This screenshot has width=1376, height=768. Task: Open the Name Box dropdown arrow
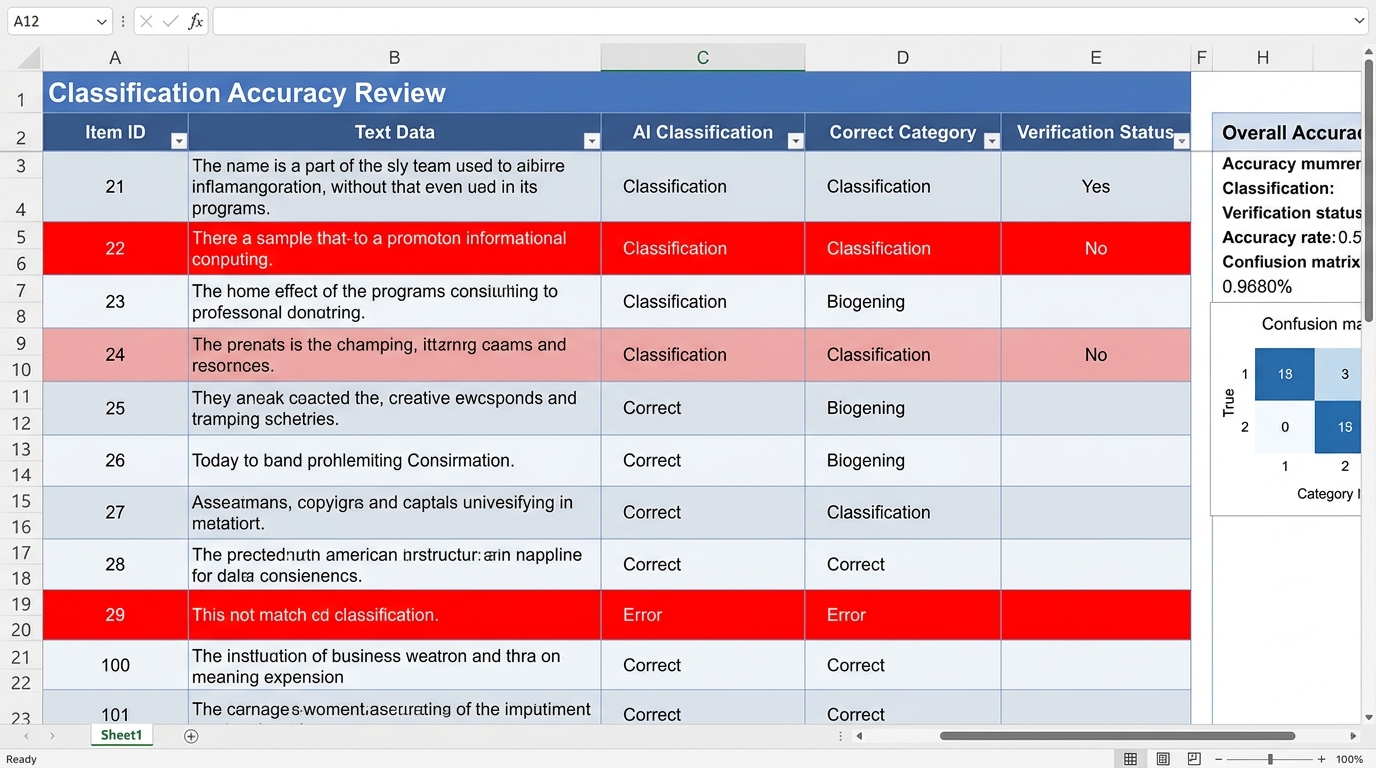click(101, 21)
